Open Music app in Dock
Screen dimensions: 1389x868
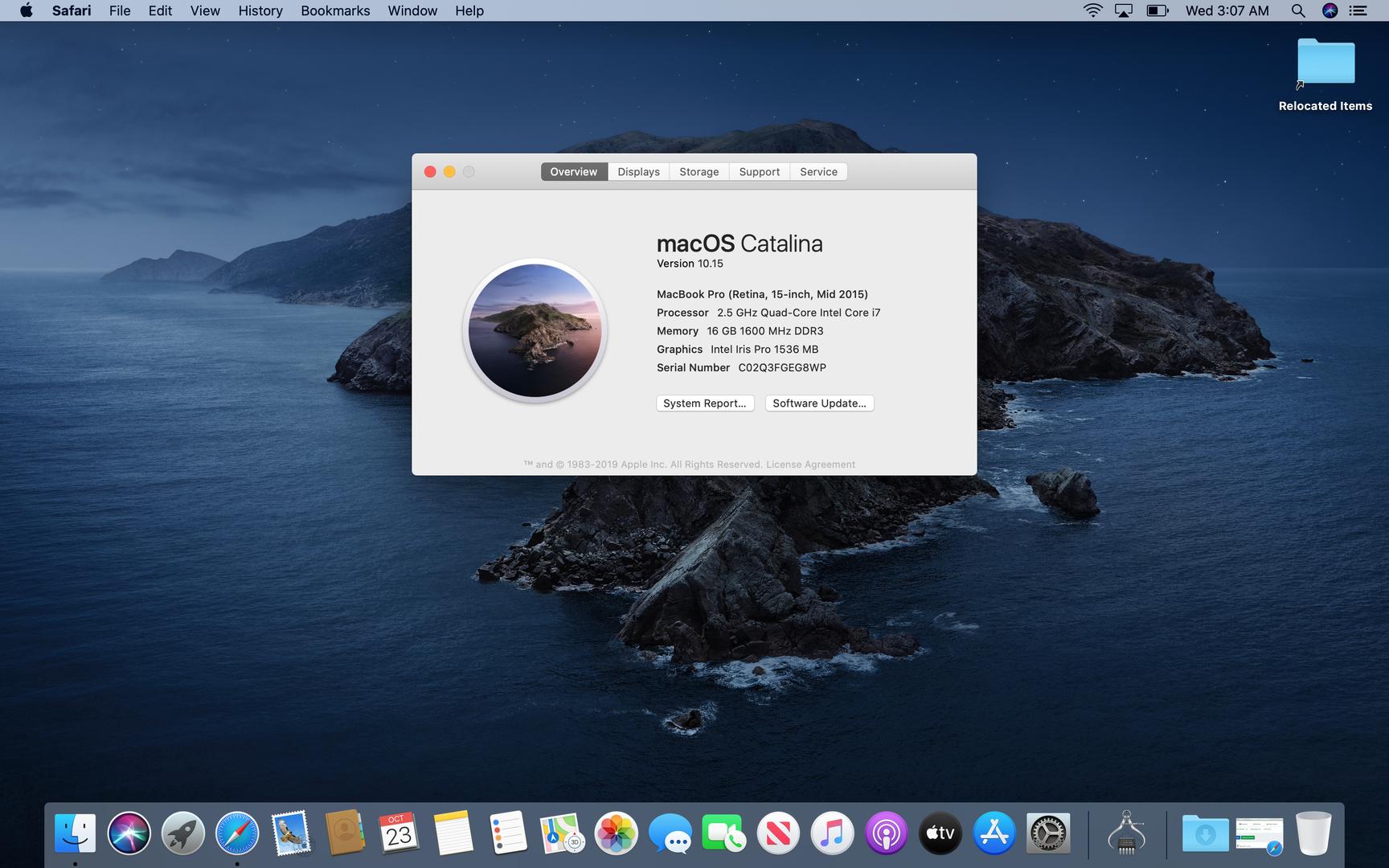pos(832,833)
